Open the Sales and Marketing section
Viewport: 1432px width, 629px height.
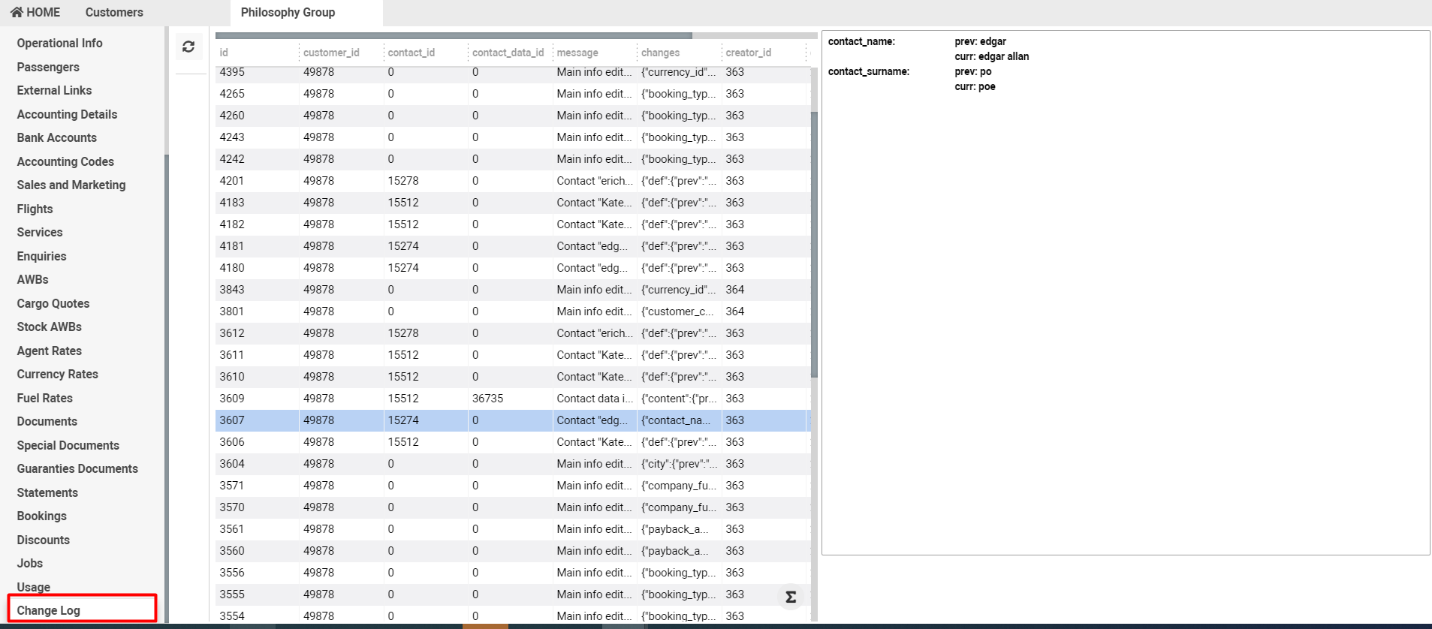pos(71,184)
